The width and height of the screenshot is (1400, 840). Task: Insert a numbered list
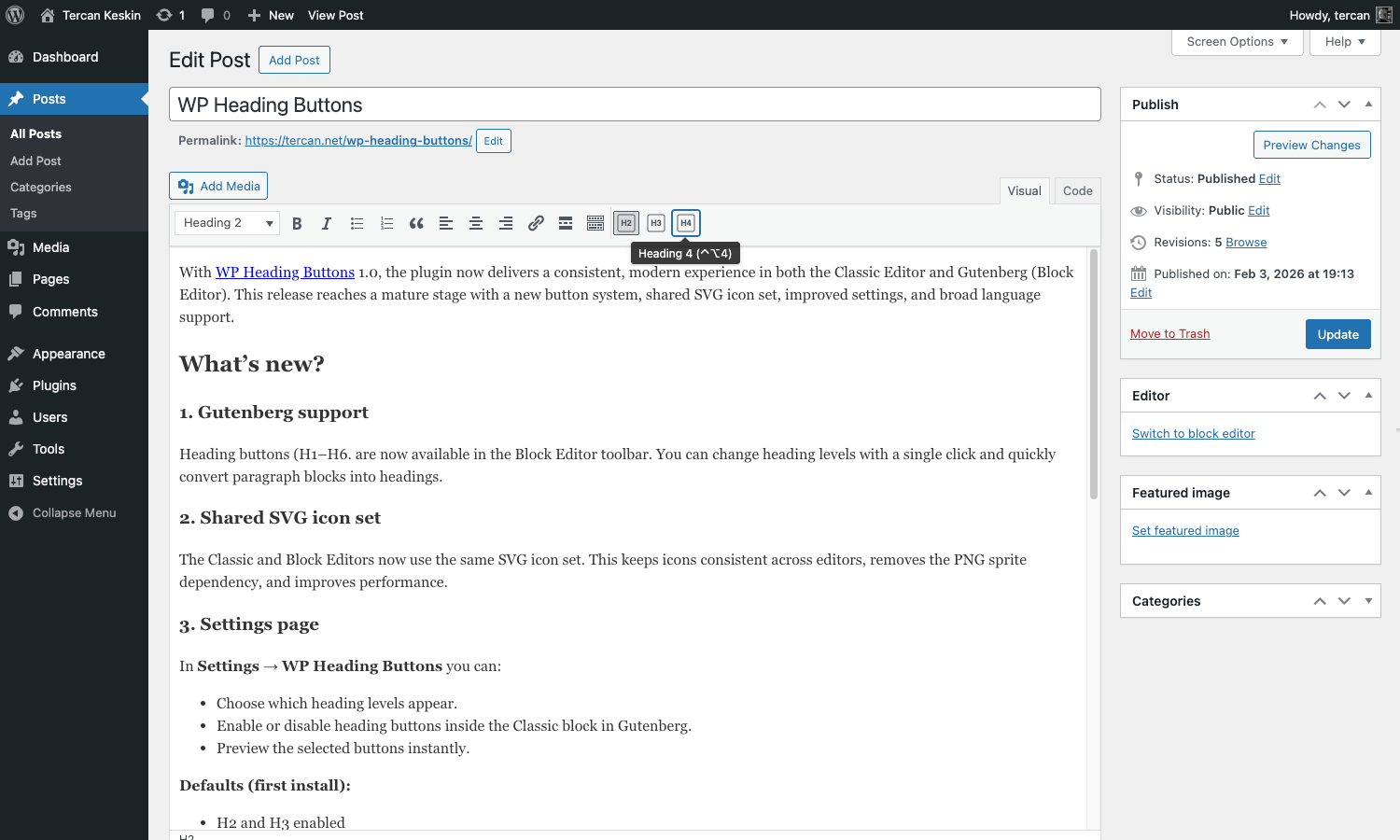click(x=386, y=223)
